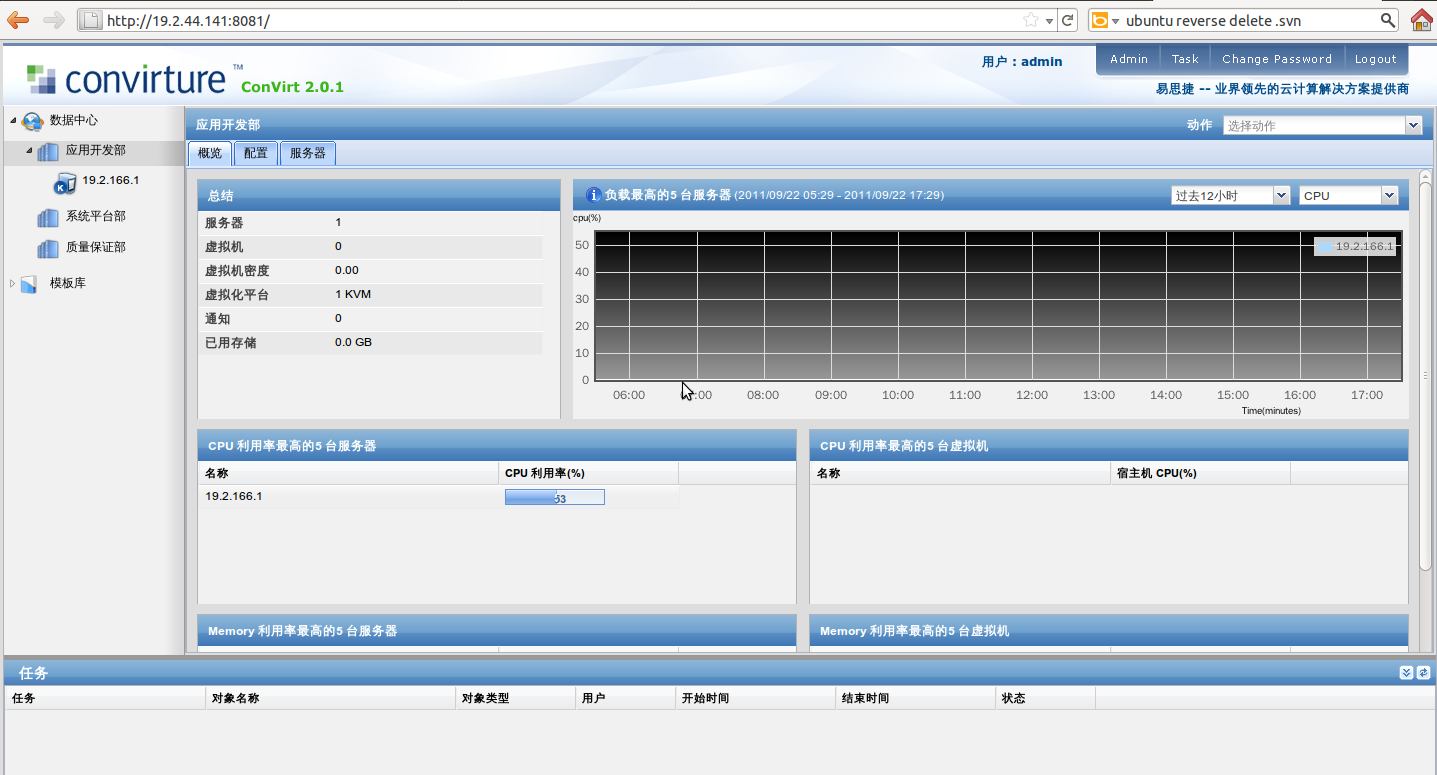The height and width of the screenshot is (775, 1437).
Task: Open the 服务器 tab
Action: [x=308, y=153]
